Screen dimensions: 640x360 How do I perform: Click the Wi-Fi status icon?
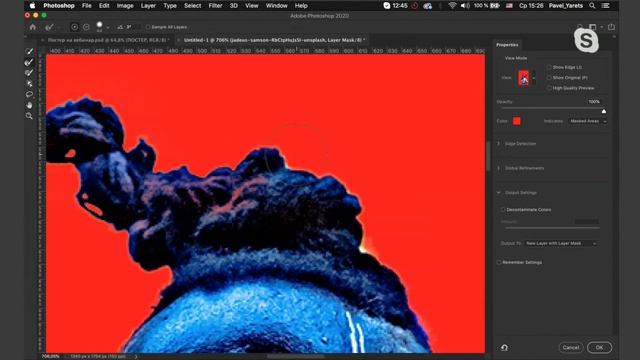tap(452, 6)
